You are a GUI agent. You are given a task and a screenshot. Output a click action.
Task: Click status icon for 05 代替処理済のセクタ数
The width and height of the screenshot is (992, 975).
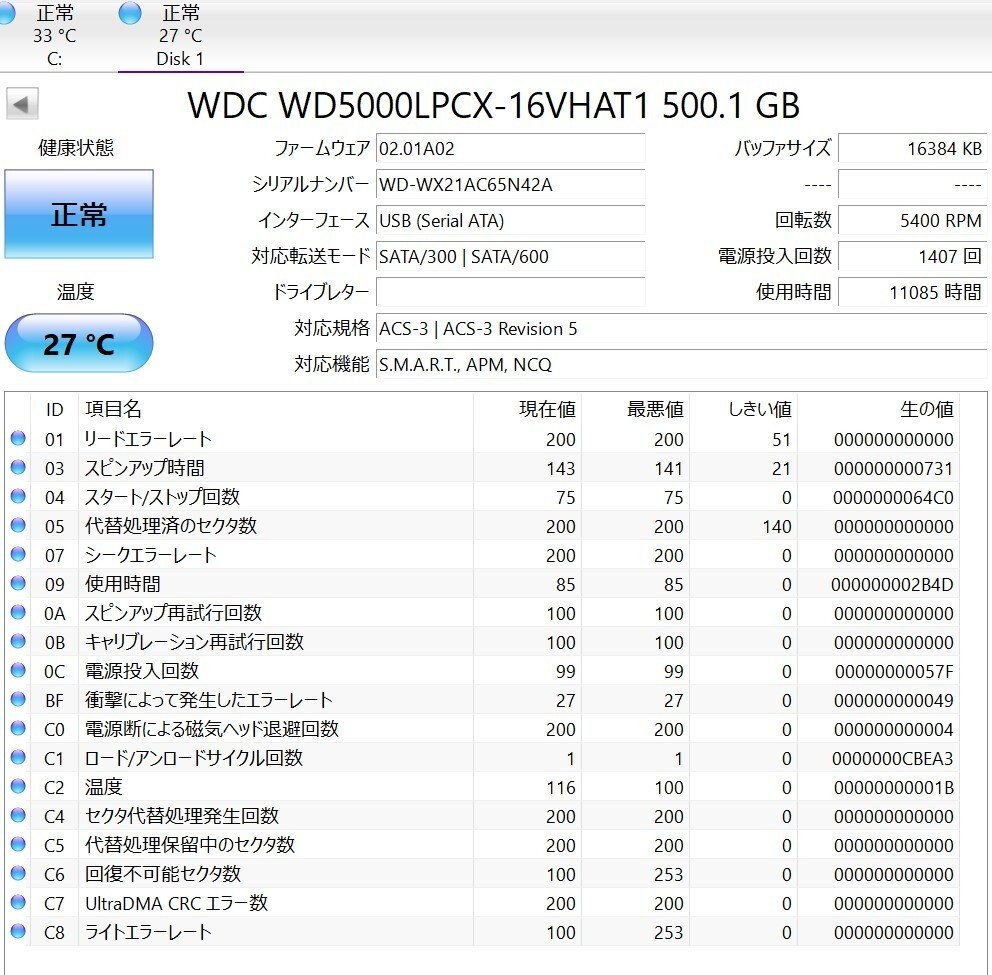pyautogui.click(x=18, y=525)
